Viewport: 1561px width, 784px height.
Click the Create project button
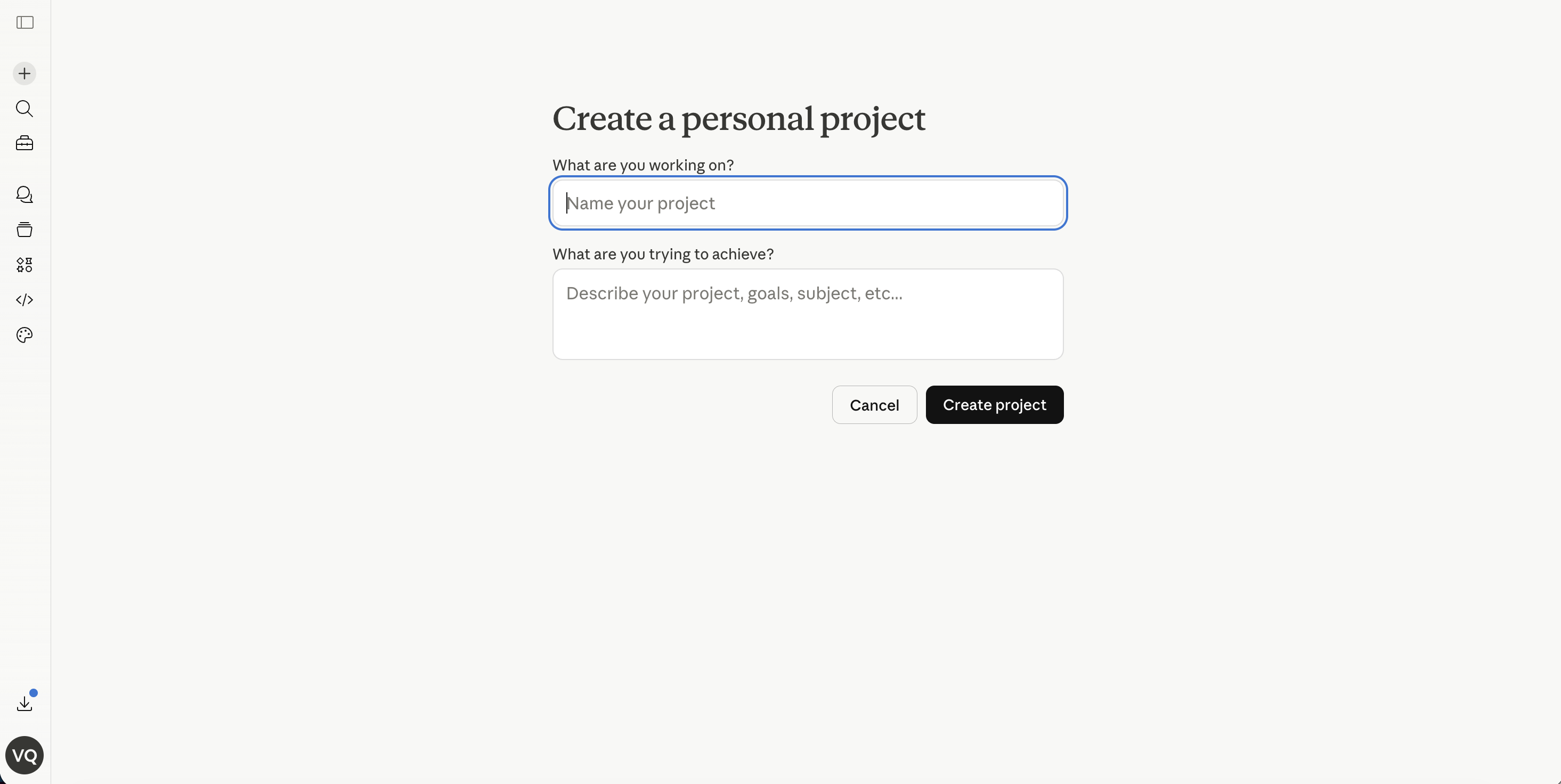995,404
